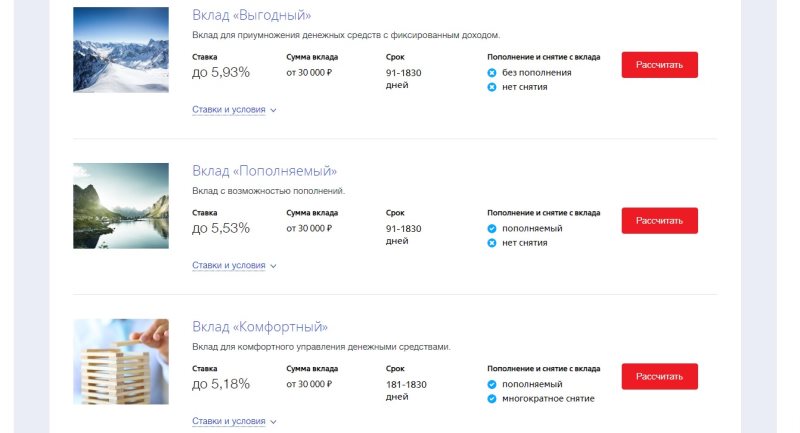
Task: Click the chevron after «Ставки и условия» in Комфортный
Action: coord(273,422)
